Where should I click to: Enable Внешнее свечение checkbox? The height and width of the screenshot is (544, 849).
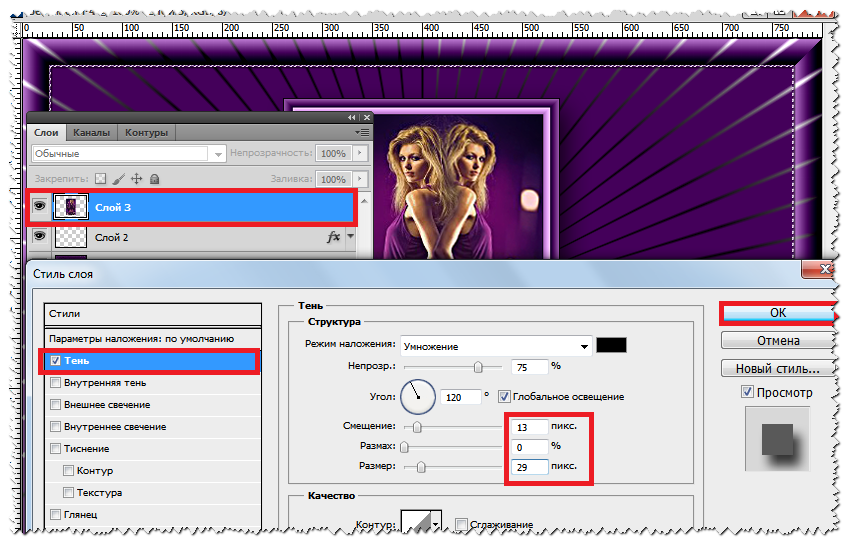pyautogui.click(x=55, y=404)
